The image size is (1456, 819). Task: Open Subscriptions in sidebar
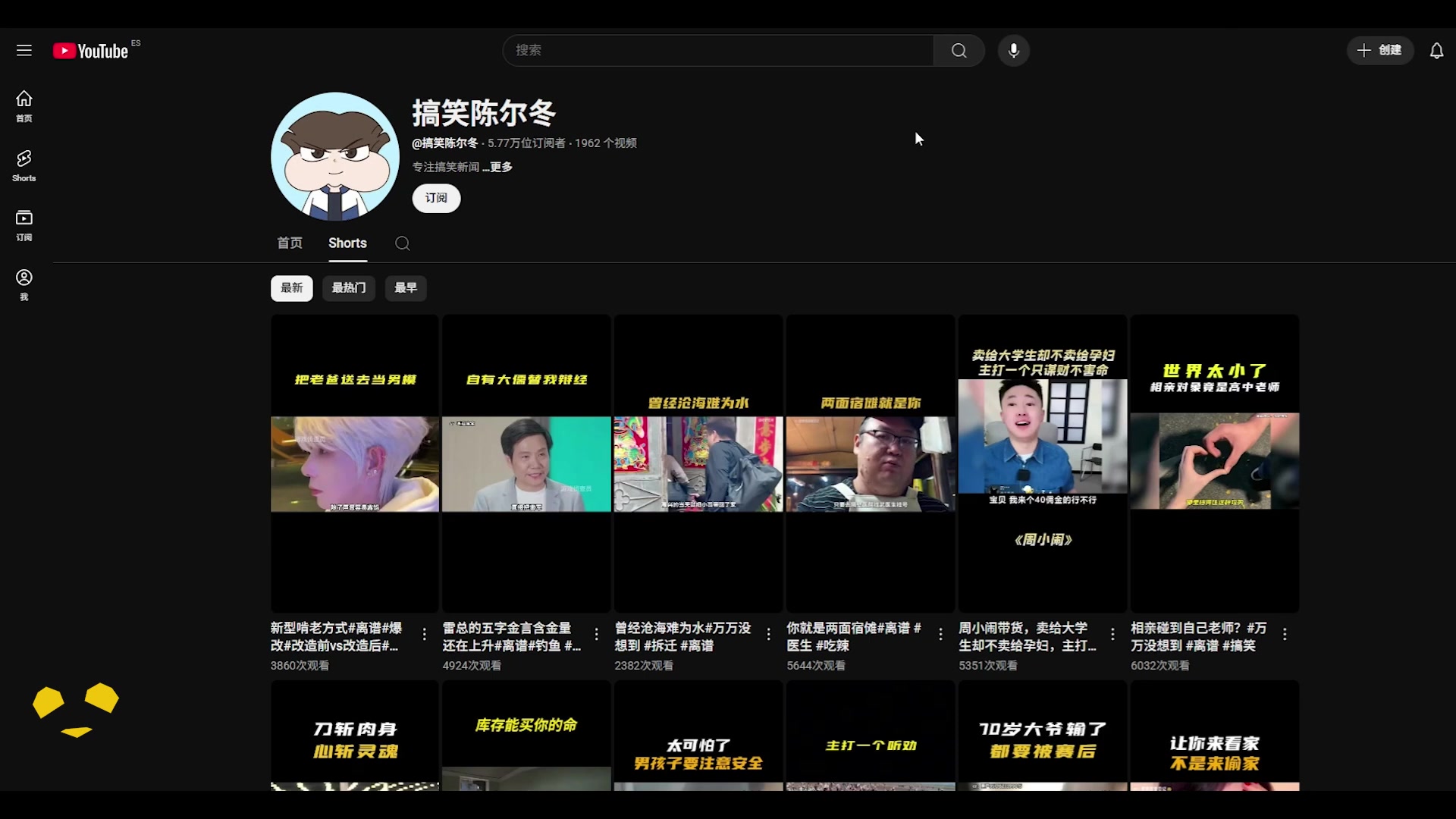pos(24,225)
